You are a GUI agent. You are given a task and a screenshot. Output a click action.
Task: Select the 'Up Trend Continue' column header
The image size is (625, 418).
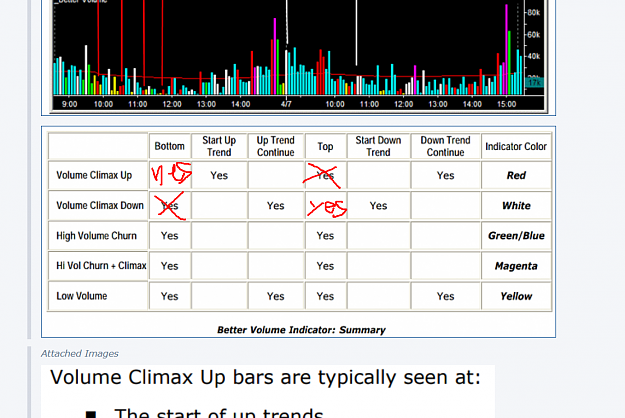[x=275, y=146]
